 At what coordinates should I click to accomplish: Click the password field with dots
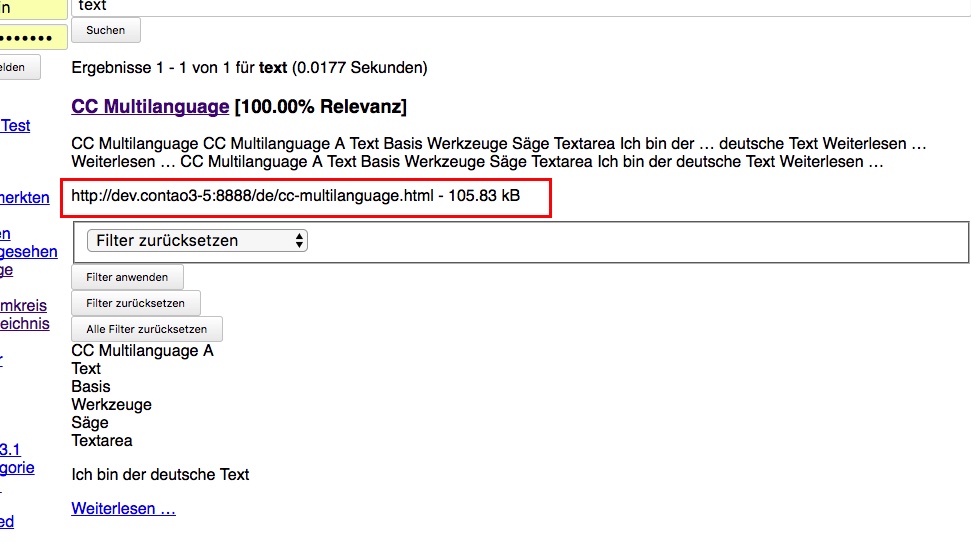(32, 37)
